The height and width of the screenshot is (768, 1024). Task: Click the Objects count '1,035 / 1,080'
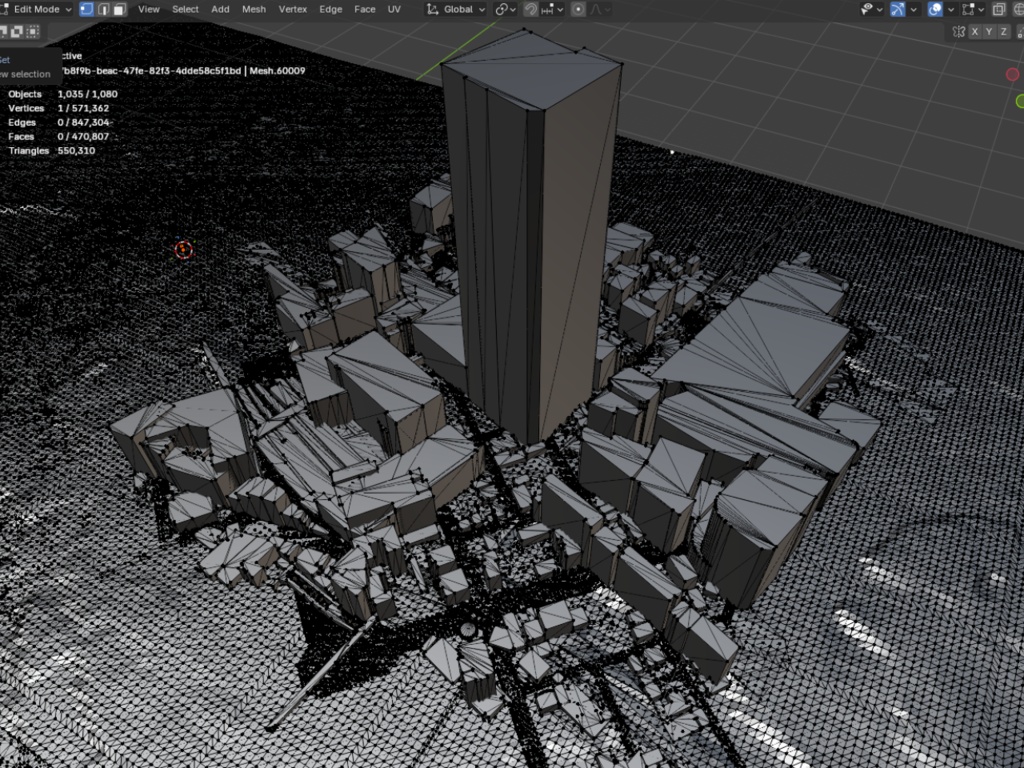click(88, 94)
